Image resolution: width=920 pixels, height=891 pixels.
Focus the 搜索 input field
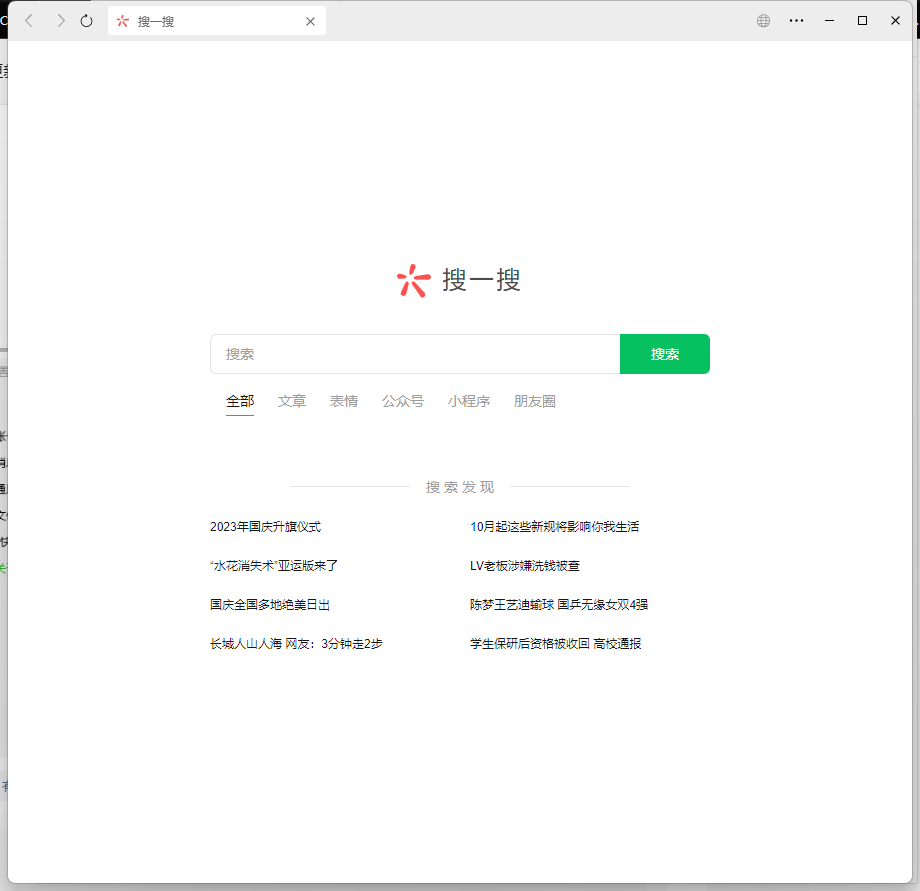tap(415, 354)
